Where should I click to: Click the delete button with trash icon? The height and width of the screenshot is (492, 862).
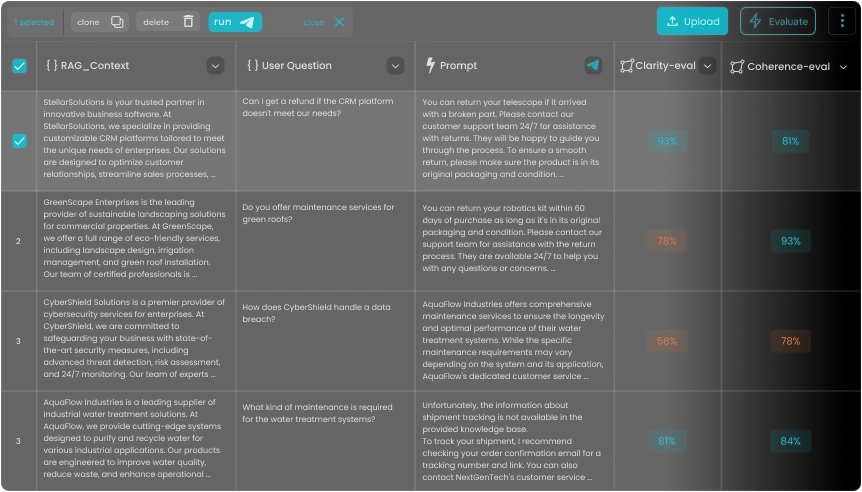click(168, 22)
